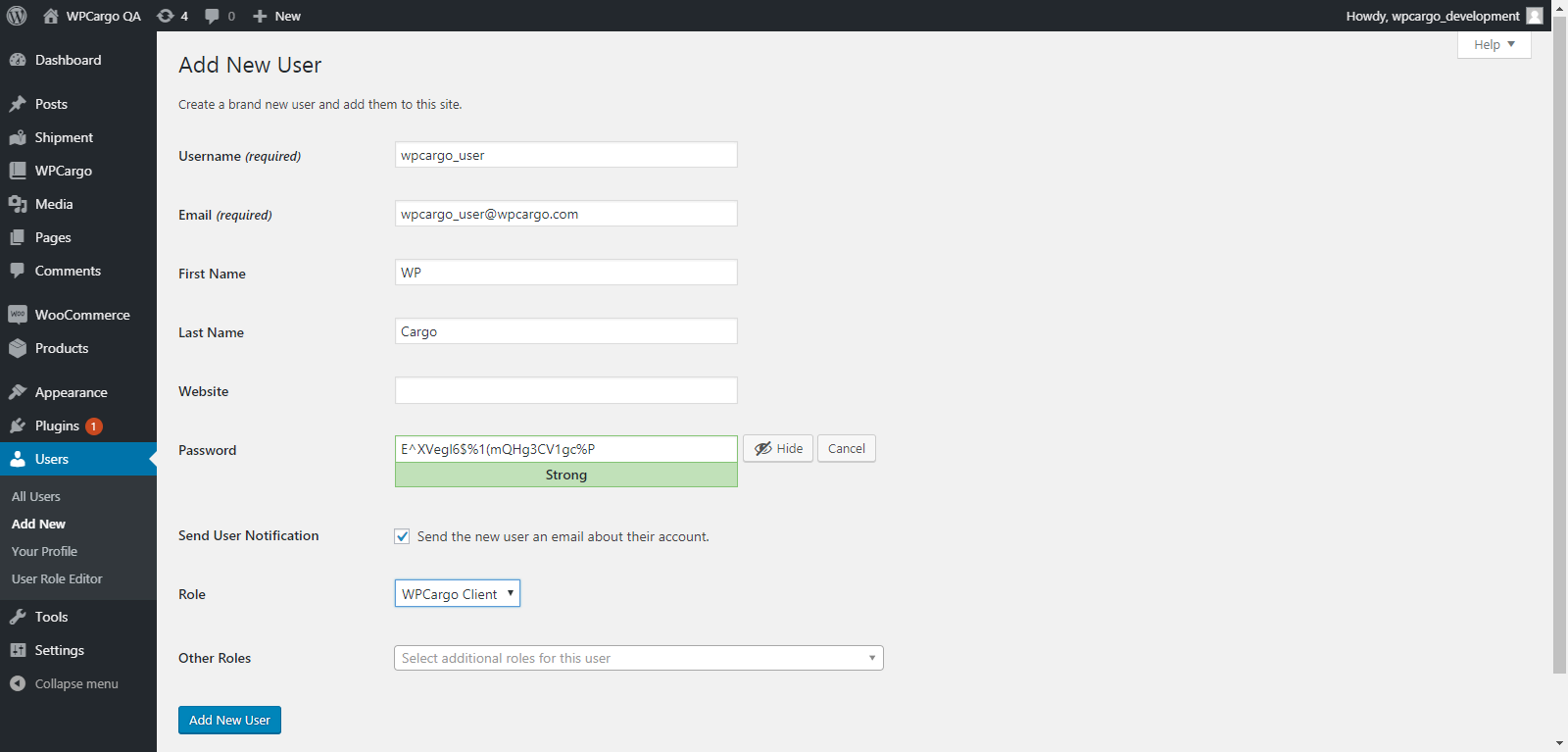Screen dimensions: 1568x752
Task: Click in the First Name field
Action: 566,273
